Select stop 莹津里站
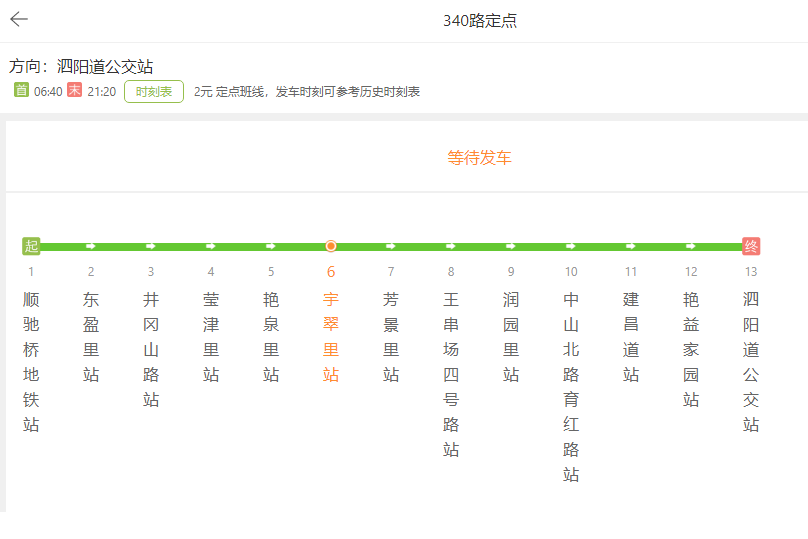Image resolution: width=808 pixels, height=539 pixels. pyautogui.click(x=211, y=337)
